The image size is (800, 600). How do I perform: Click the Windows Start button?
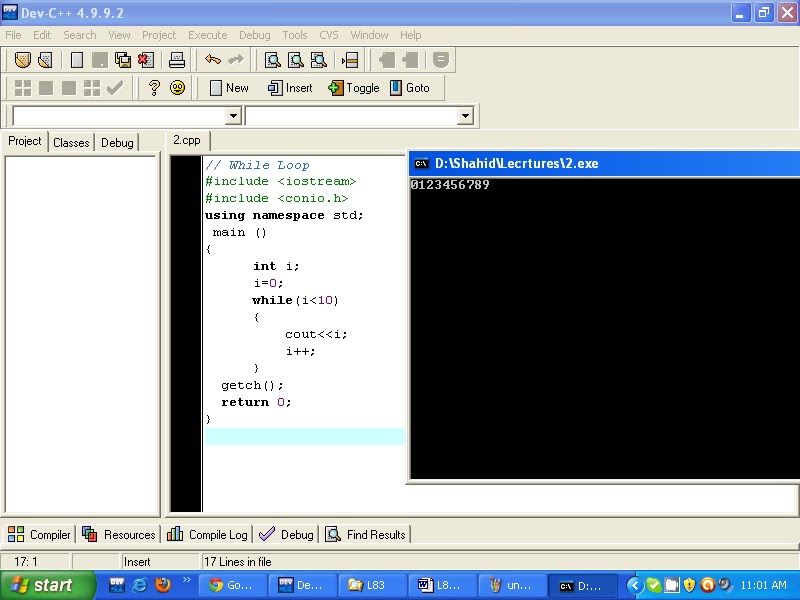pyautogui.click(x=40, y=584)
